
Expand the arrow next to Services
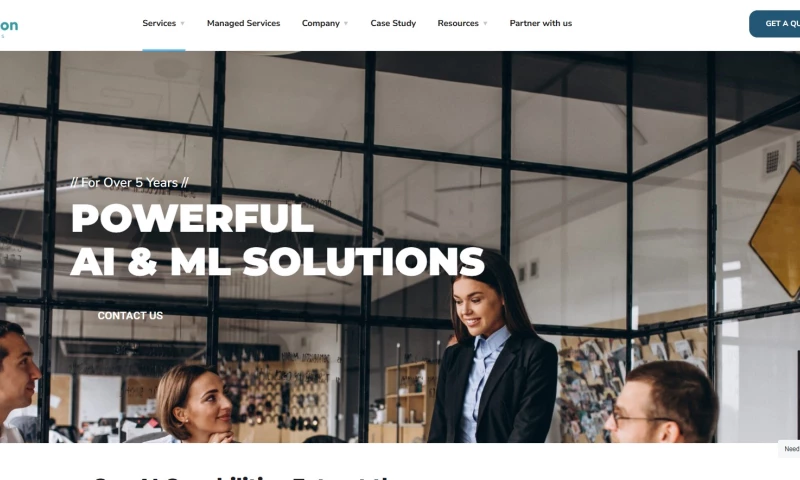pyautogui.click(x=183, y=23)
